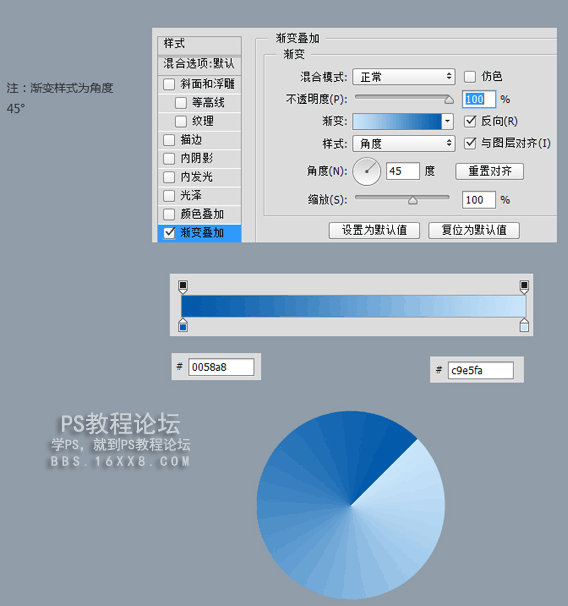568x606 pixels.
Task: Uncheck the 反向(R) reverse checkbox
Action: click(x=469, y=121)
